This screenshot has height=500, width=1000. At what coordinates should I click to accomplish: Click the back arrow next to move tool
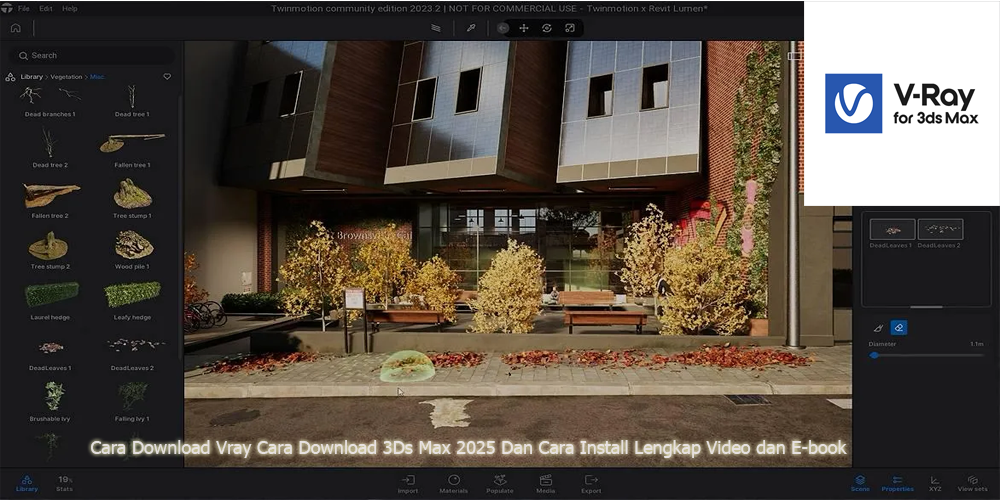[503, 28]
